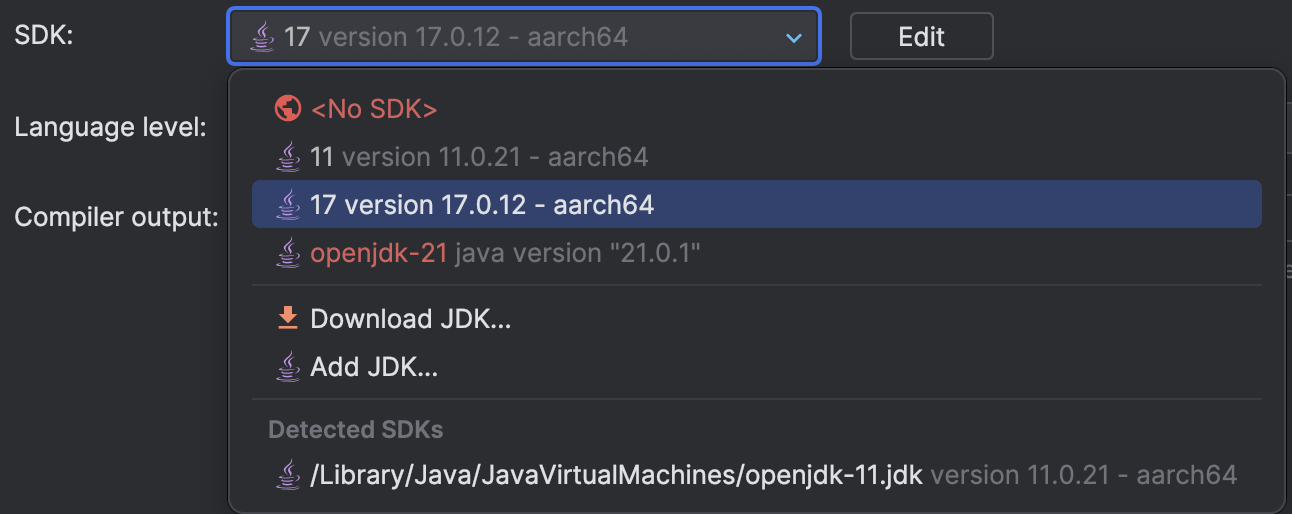Click the globe icon beside No SDK
Image resolution: width=1292 pixels, height=514 pixels.
point(288,109)
